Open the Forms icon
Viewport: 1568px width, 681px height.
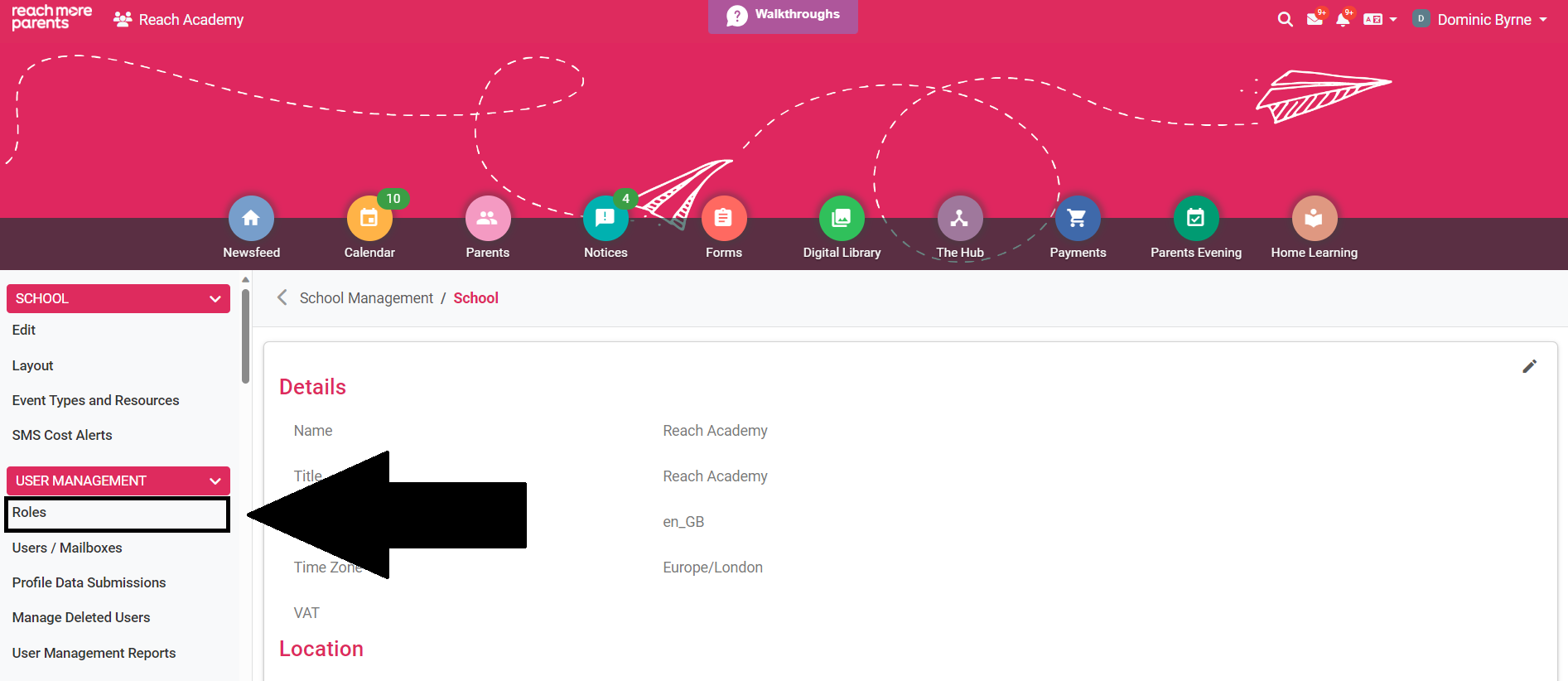point(724,218)
